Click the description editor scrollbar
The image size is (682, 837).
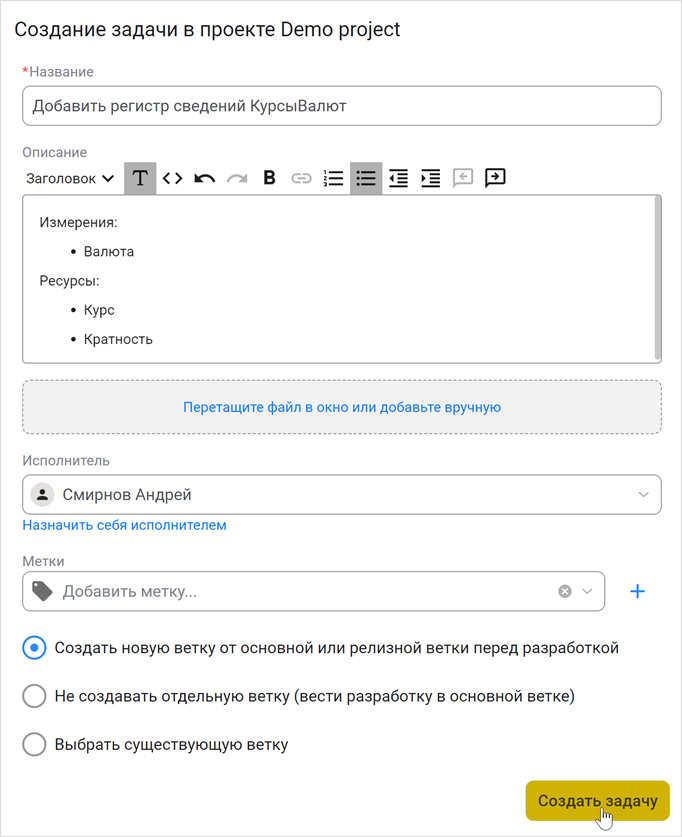(x=657, y=278)
